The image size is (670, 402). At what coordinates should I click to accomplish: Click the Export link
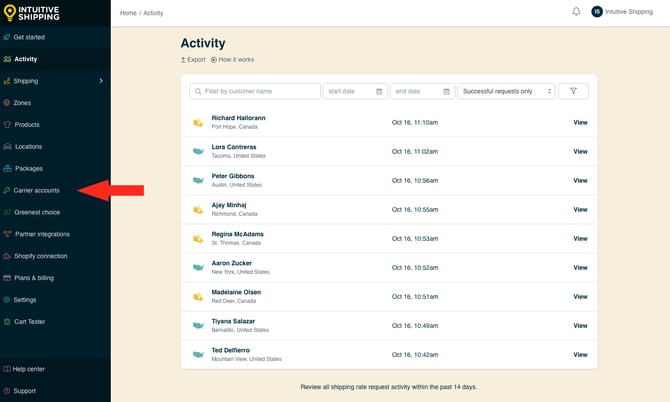pyautogui.click(x=193, y=59)
